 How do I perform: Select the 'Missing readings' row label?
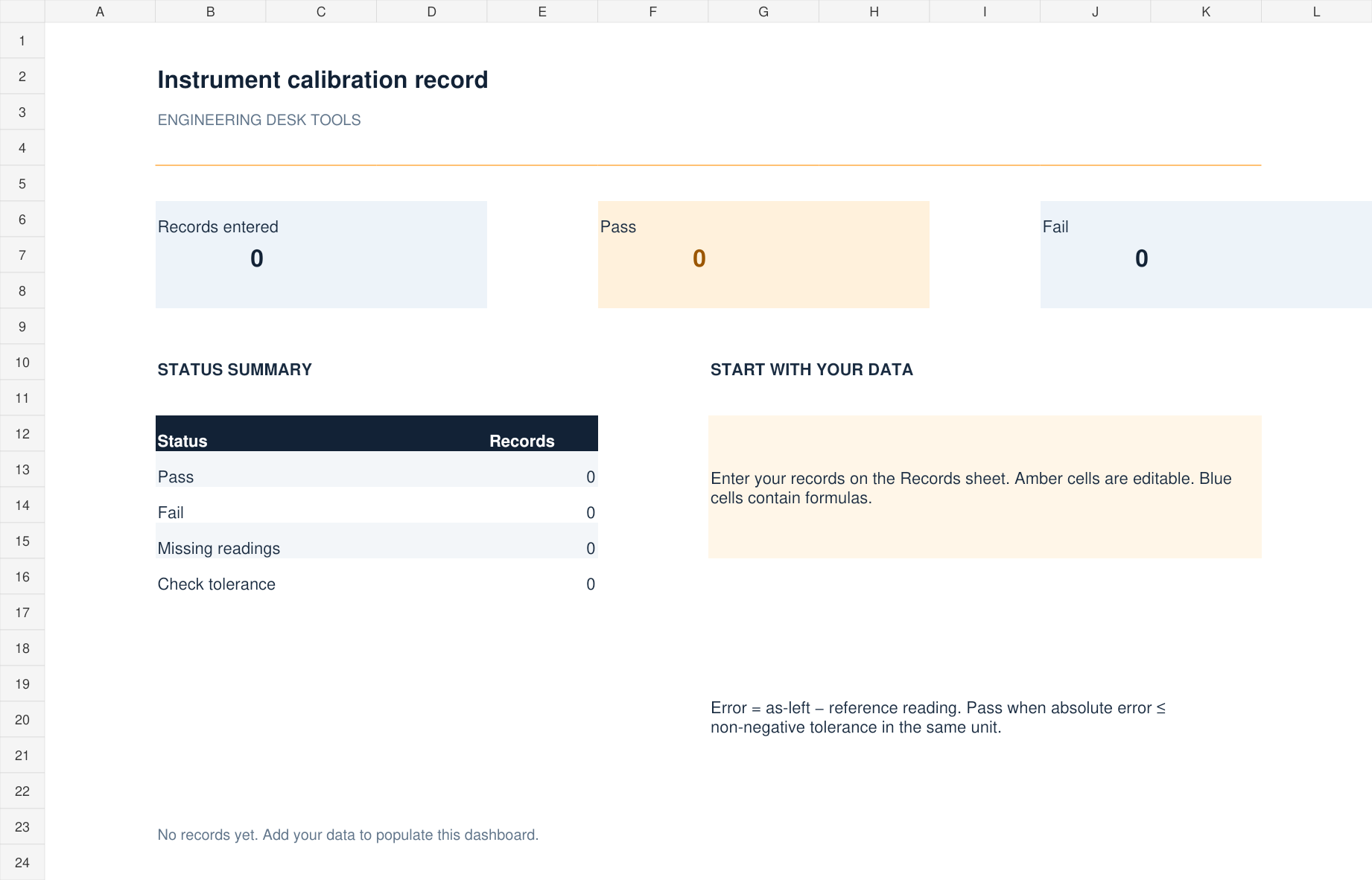[219, 549]
